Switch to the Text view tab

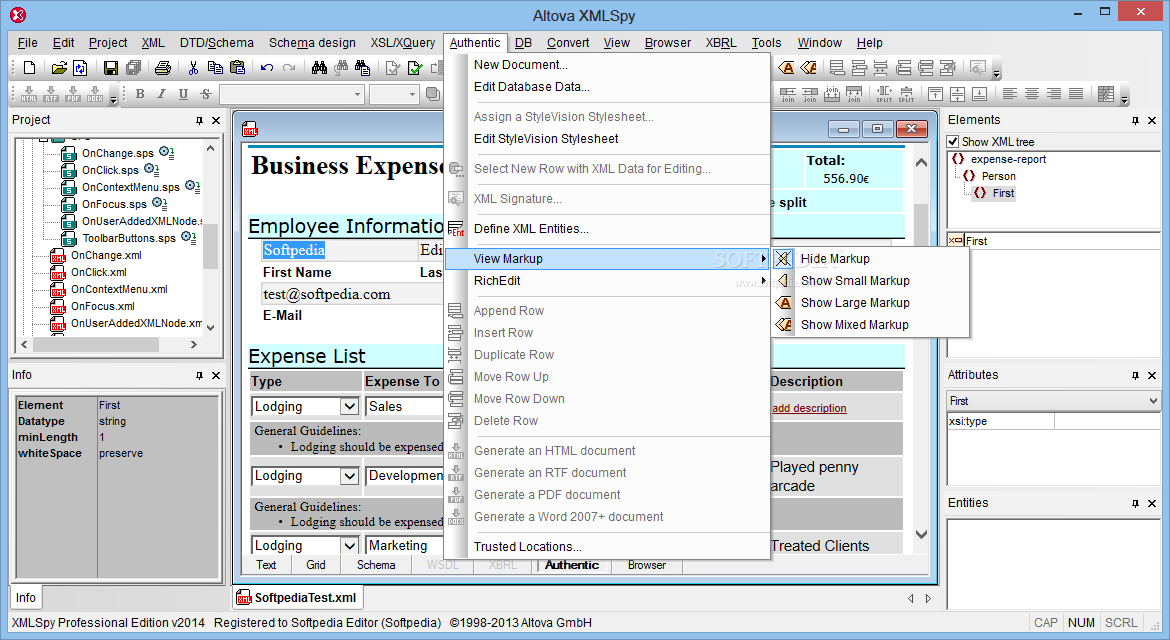tap(266, 565)
